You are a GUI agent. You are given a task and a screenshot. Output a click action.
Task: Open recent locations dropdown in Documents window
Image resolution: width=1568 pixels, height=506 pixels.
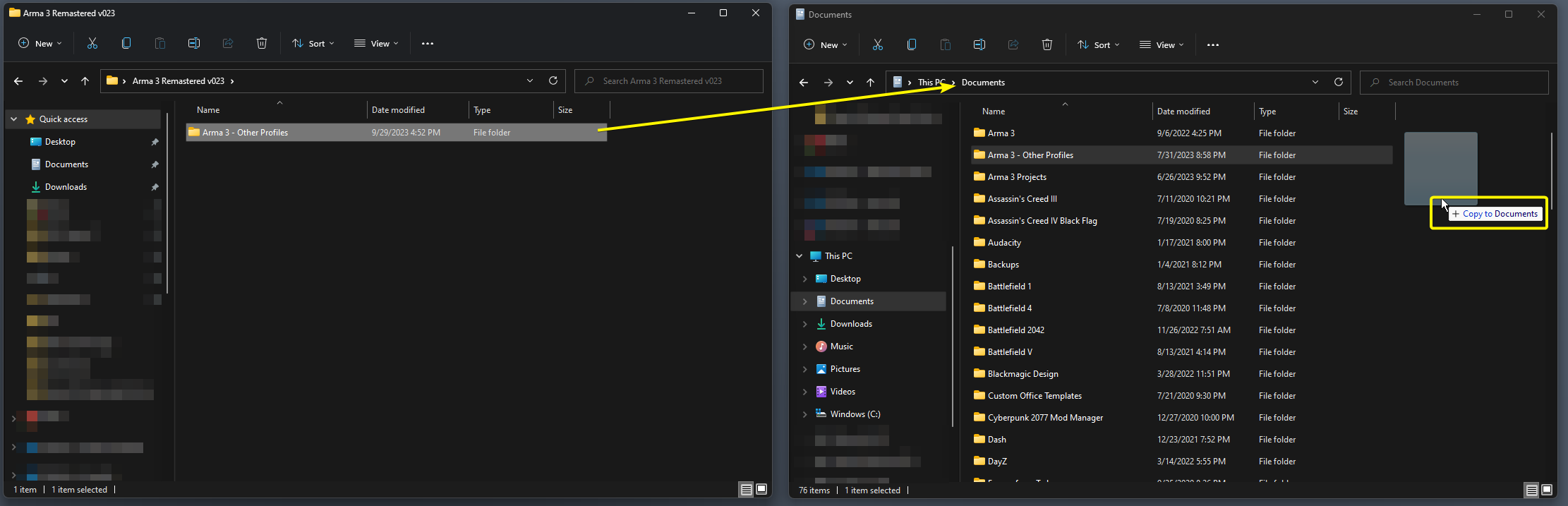click(850, 83)
